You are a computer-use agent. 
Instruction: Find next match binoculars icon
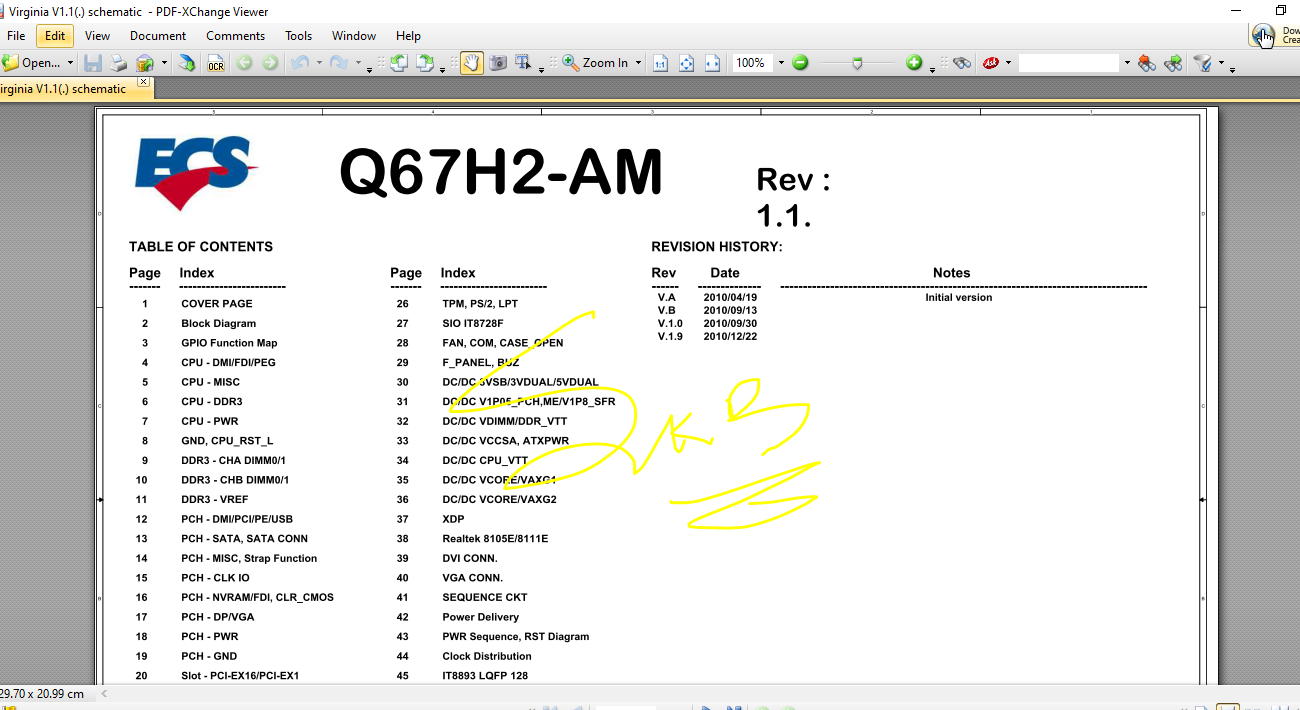1173,63
